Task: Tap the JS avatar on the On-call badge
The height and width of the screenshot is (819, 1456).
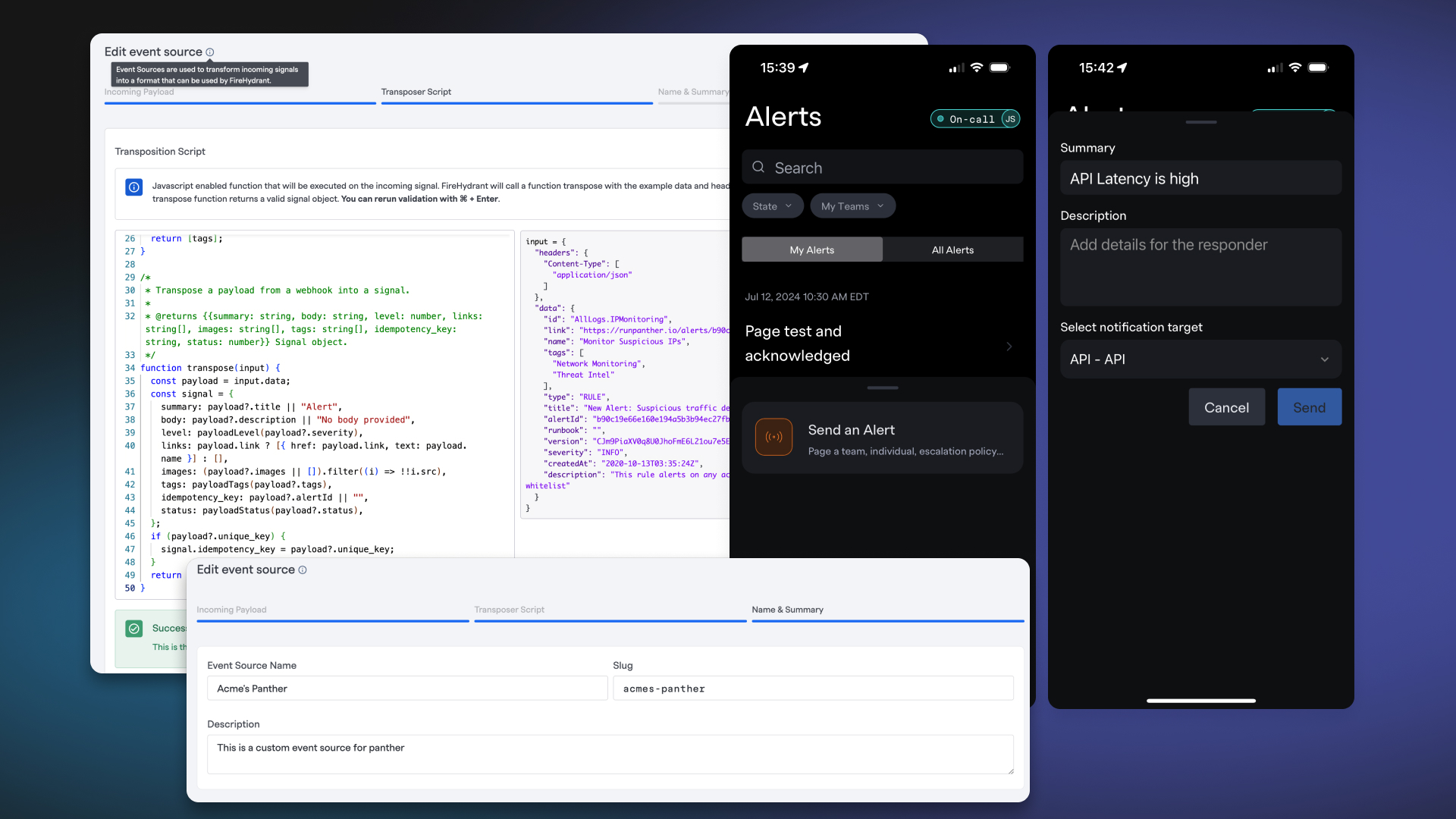Action: pos(1011,118)
